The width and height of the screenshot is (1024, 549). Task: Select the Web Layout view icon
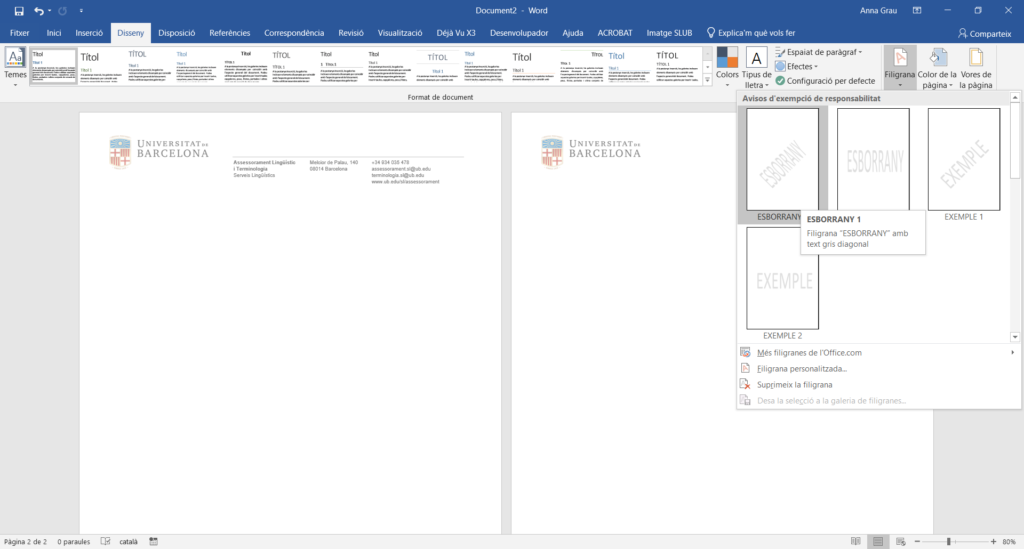(x=903, y=541)
